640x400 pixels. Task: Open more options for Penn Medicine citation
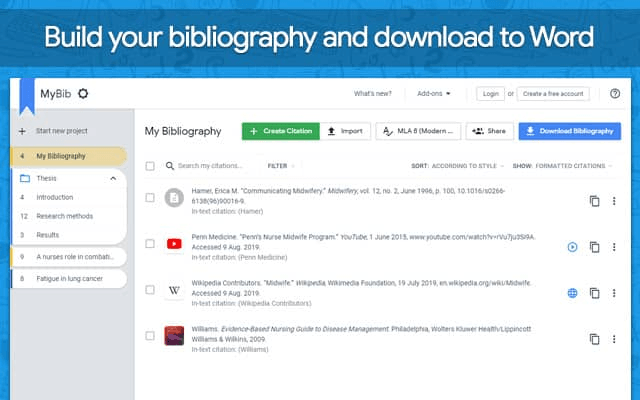(x=614, y=247)
